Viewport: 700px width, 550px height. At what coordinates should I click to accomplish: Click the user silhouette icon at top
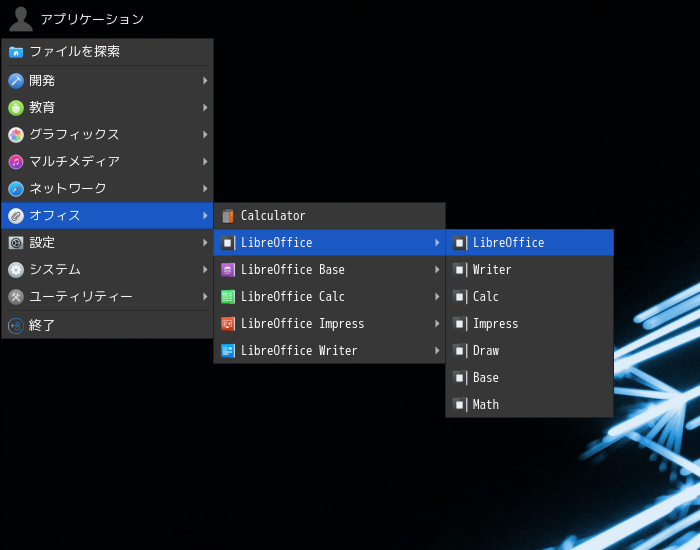[x=21, y=19]
